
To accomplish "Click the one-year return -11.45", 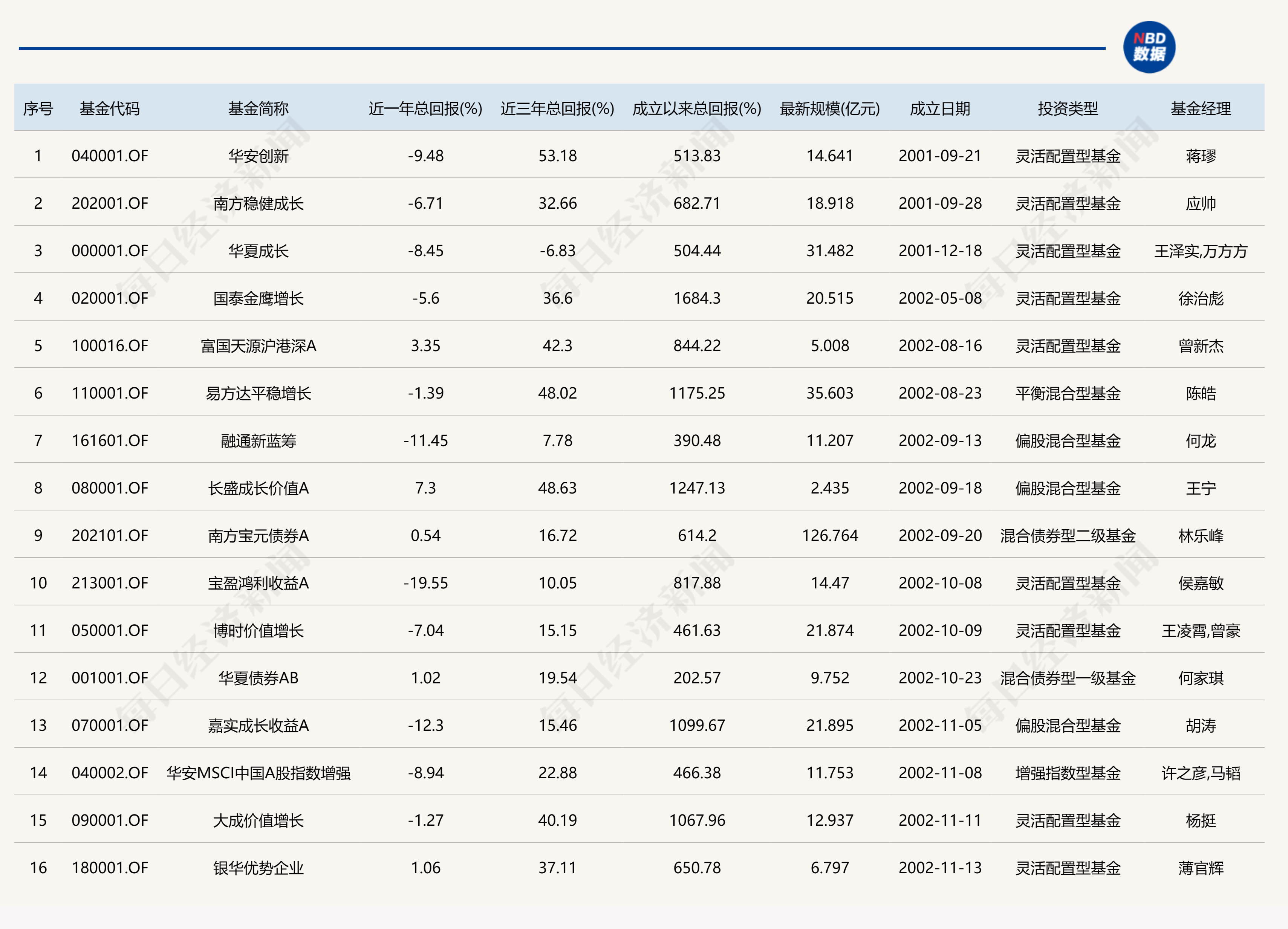I will (425, 441).
